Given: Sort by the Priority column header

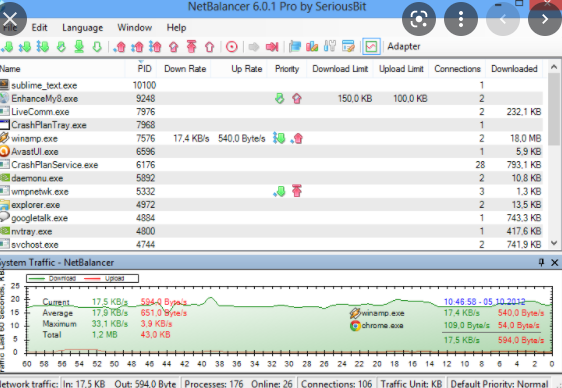Looking at the screenshot, I should (287, 69).
